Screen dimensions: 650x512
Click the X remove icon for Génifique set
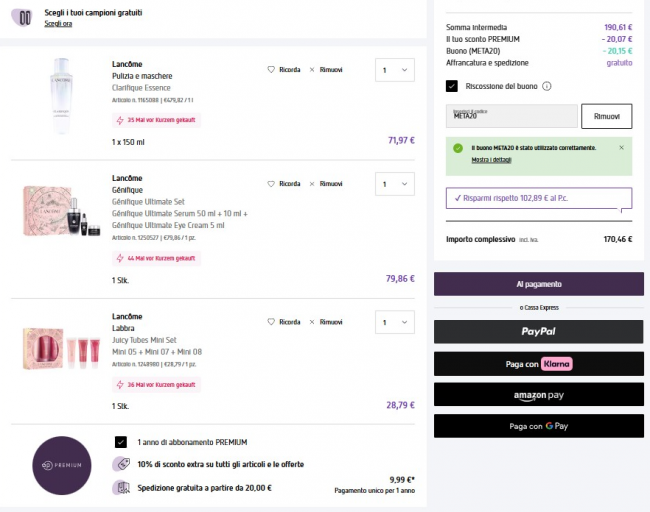(312, 184)
